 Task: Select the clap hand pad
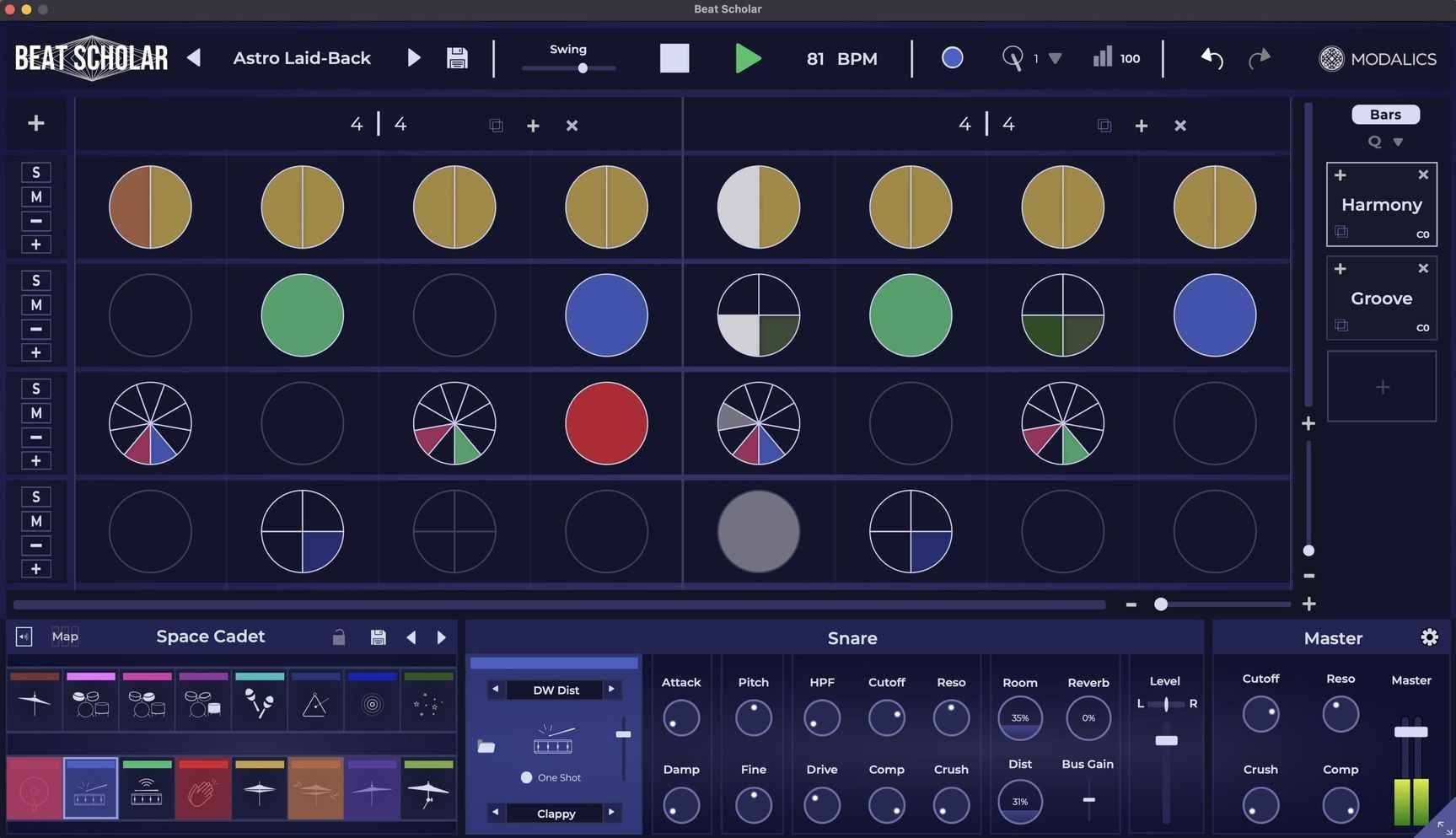202,792
